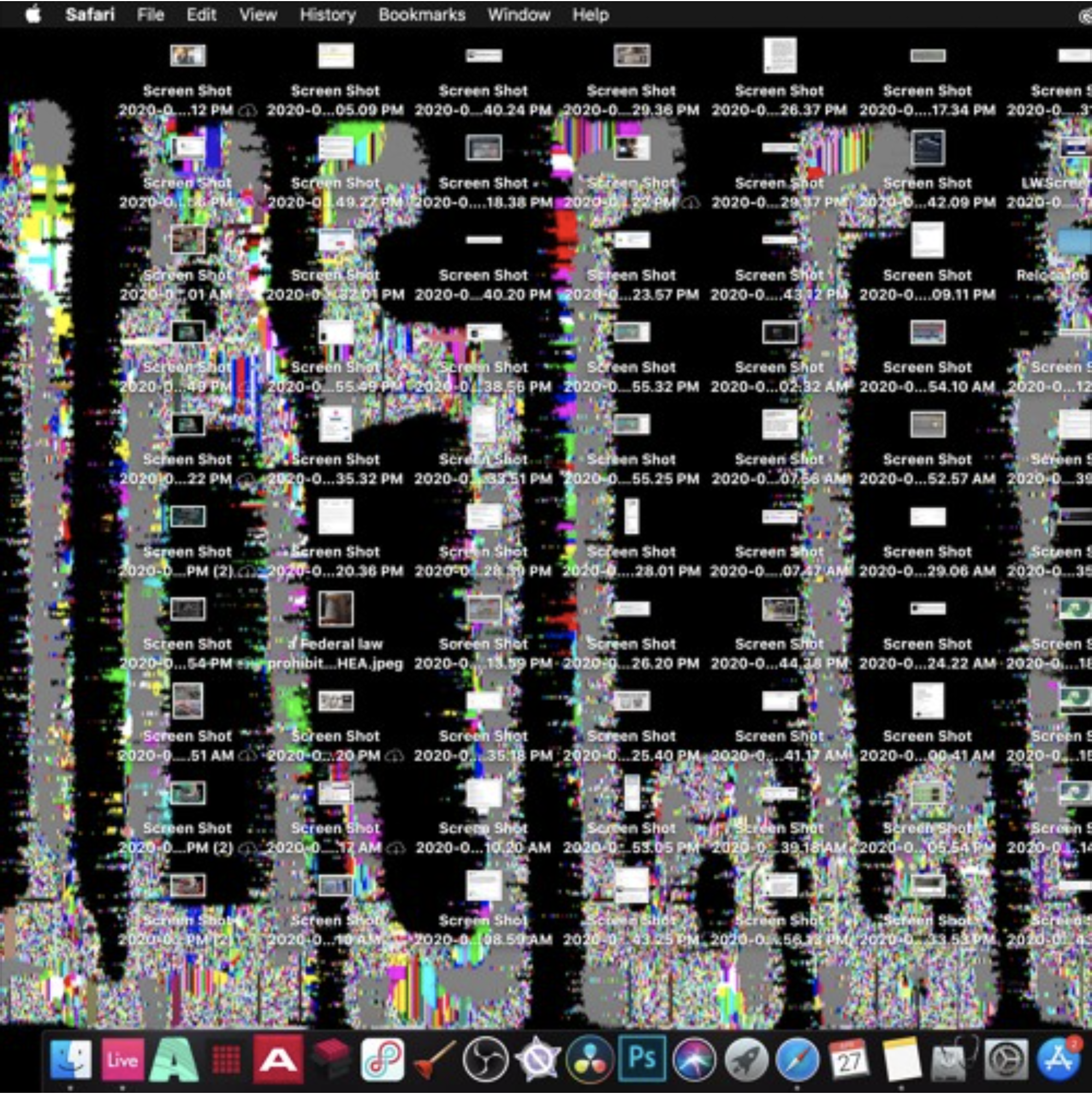The height and width of the screenshot is (1094, 1092).
Task: Open Finder from the dock
Action: 70,1059
